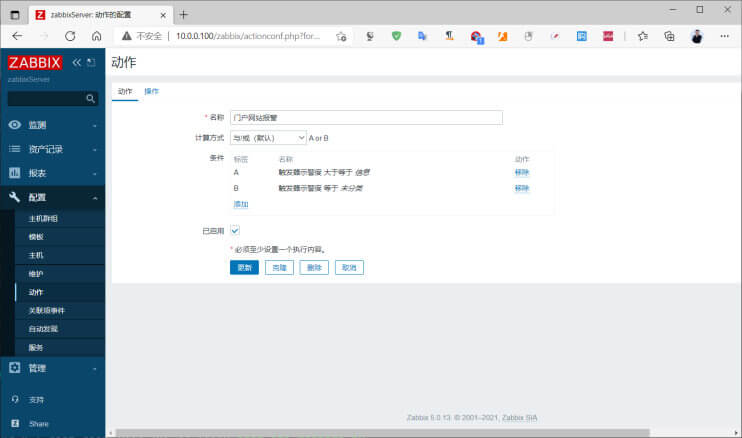Image resolution: width=742 pixels, height=438 pixels.
Task: Collapse the sidebar with double-chevron icon
Action: click(x=77, y=62)
